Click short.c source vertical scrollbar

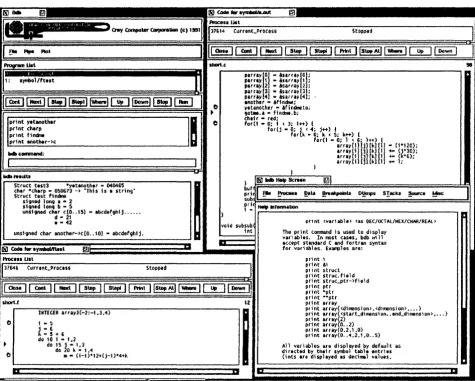click(x=467, y=127)
